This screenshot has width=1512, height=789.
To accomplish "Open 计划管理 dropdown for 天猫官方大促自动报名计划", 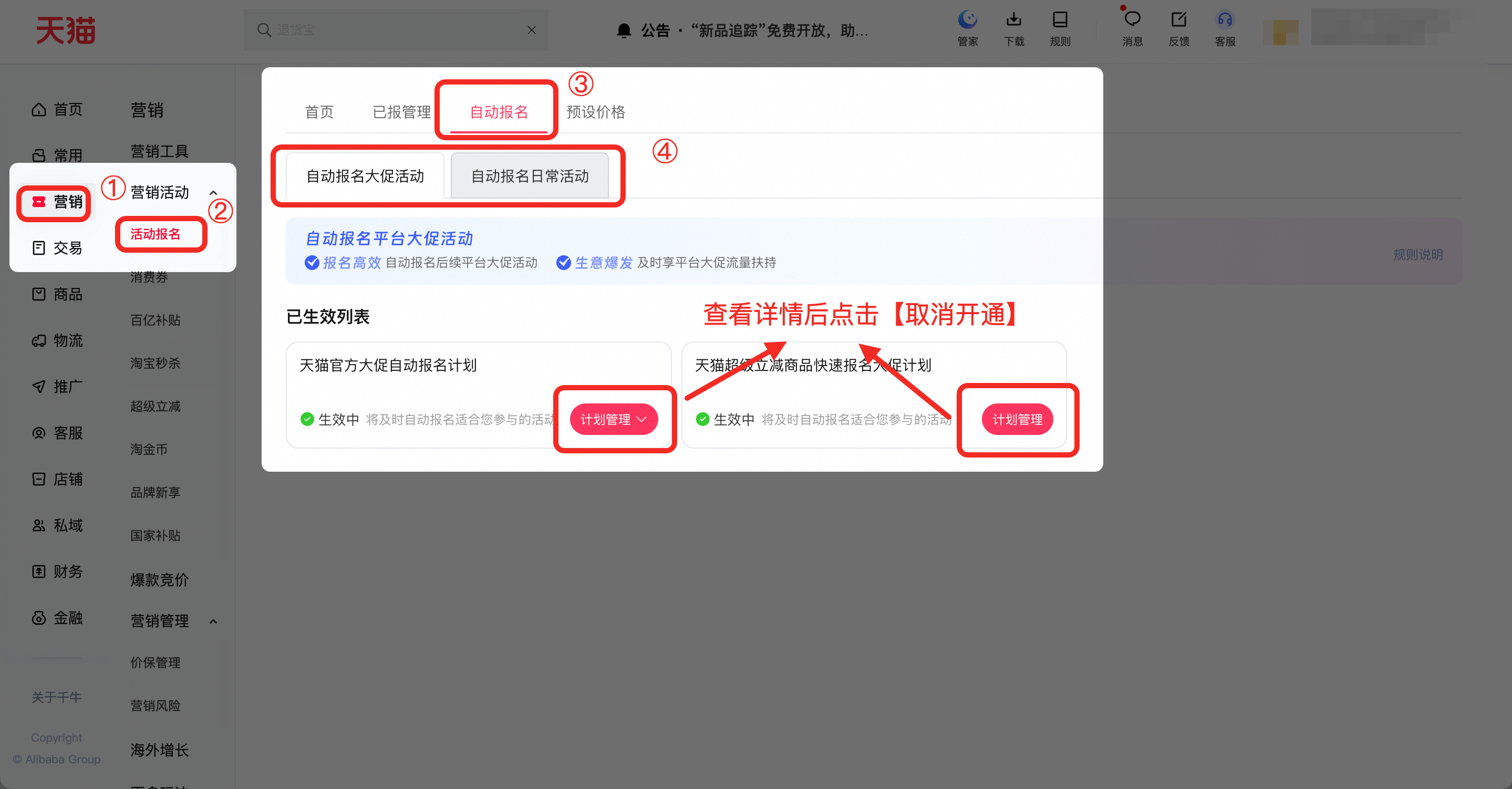I will [614, 419].
